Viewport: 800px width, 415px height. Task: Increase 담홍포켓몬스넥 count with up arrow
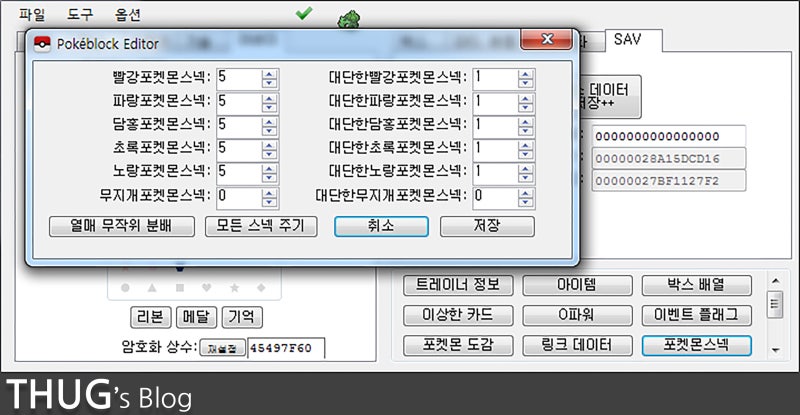point(269,122)
